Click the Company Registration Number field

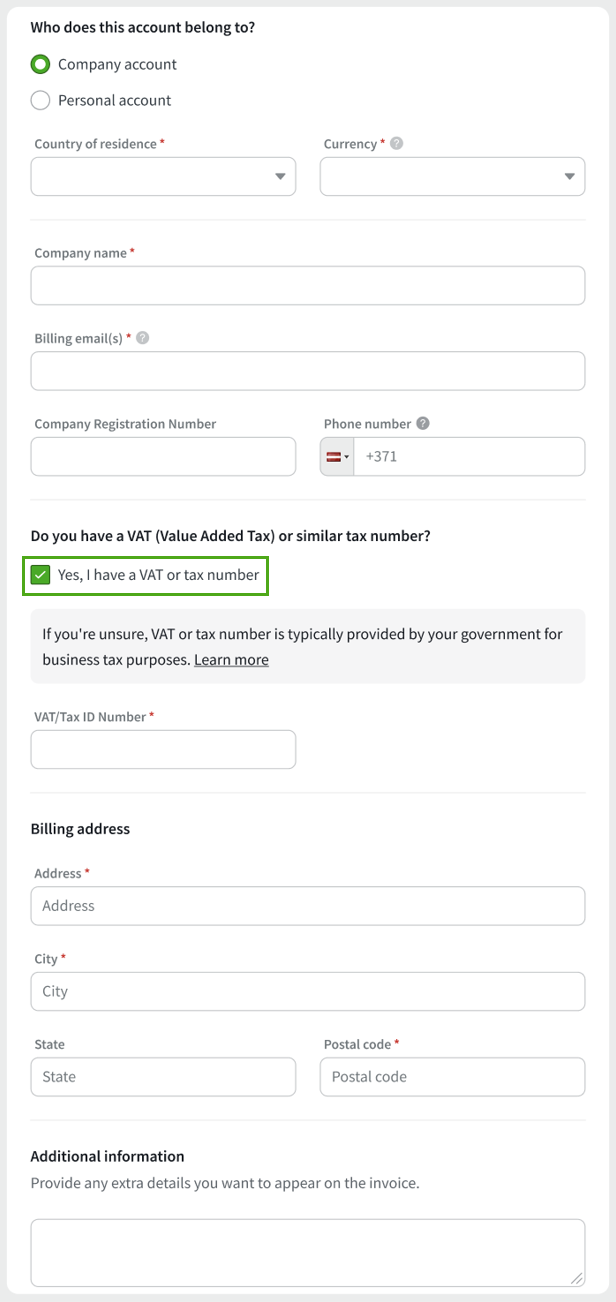coord(163,456)
